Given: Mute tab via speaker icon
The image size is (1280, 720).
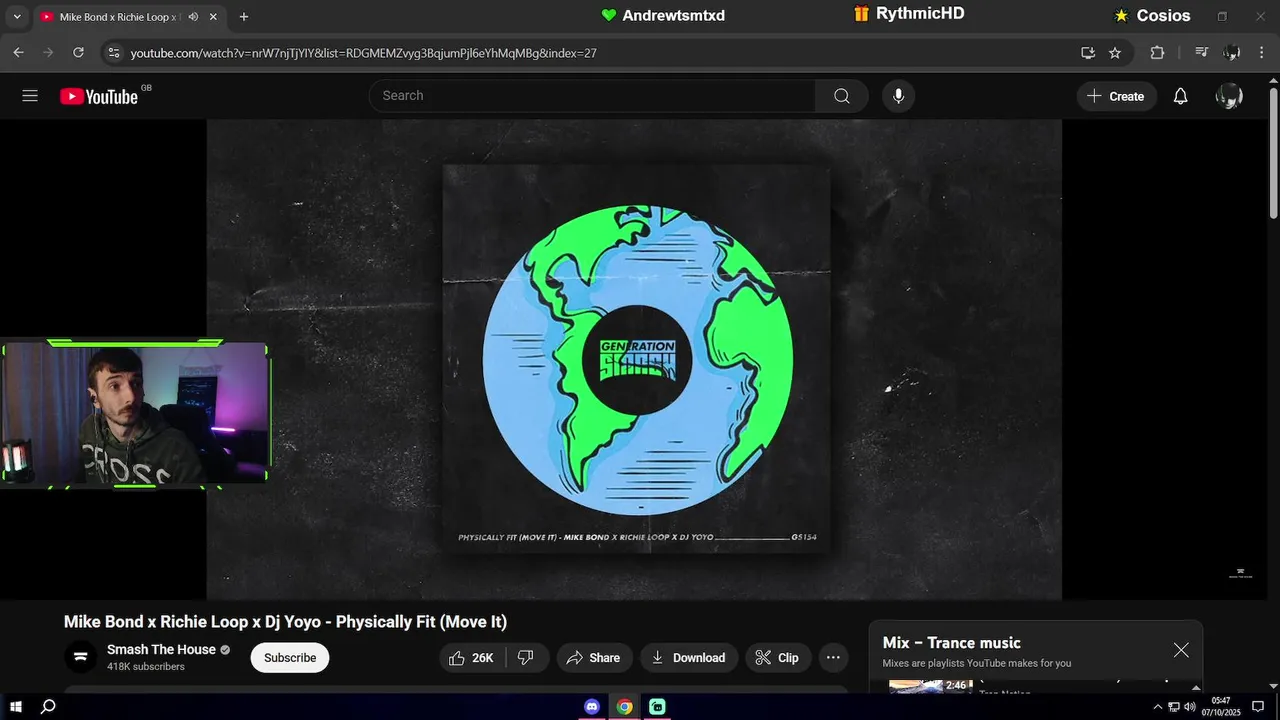Looking at the screenshot, I should (193, 17).
